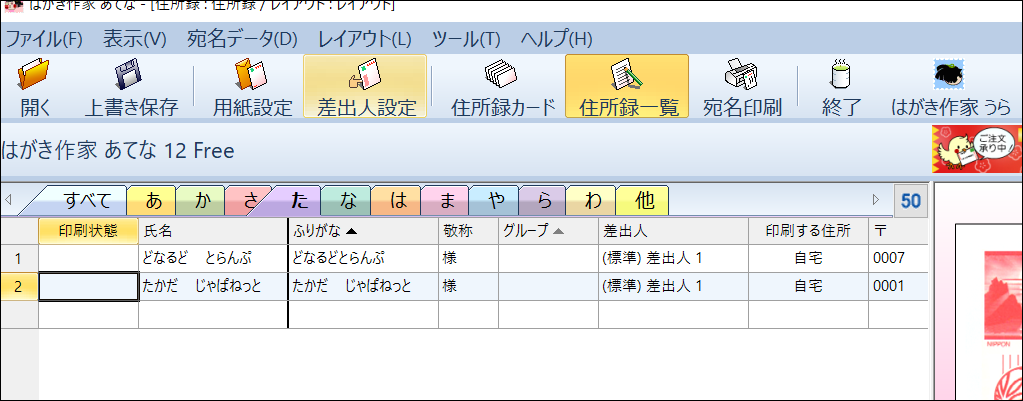Save with the 上書き保存 floppy icon
This screenshot has width=1023, height=401.
pyautogui.click(x=130, y=87)
